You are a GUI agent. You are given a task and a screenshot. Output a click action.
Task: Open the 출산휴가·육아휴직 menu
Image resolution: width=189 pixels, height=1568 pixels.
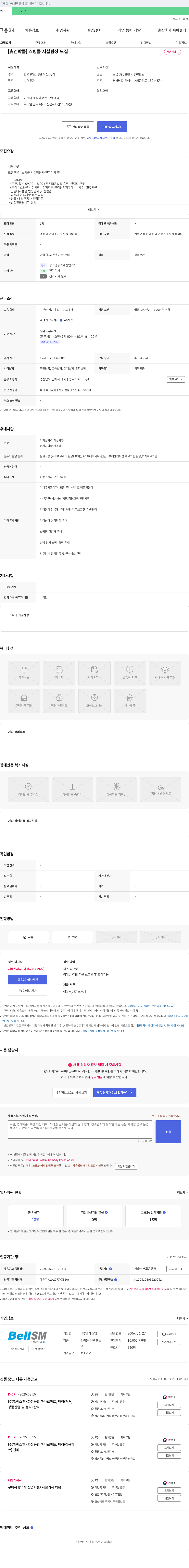pyautogui.click(x=172, y=30)
